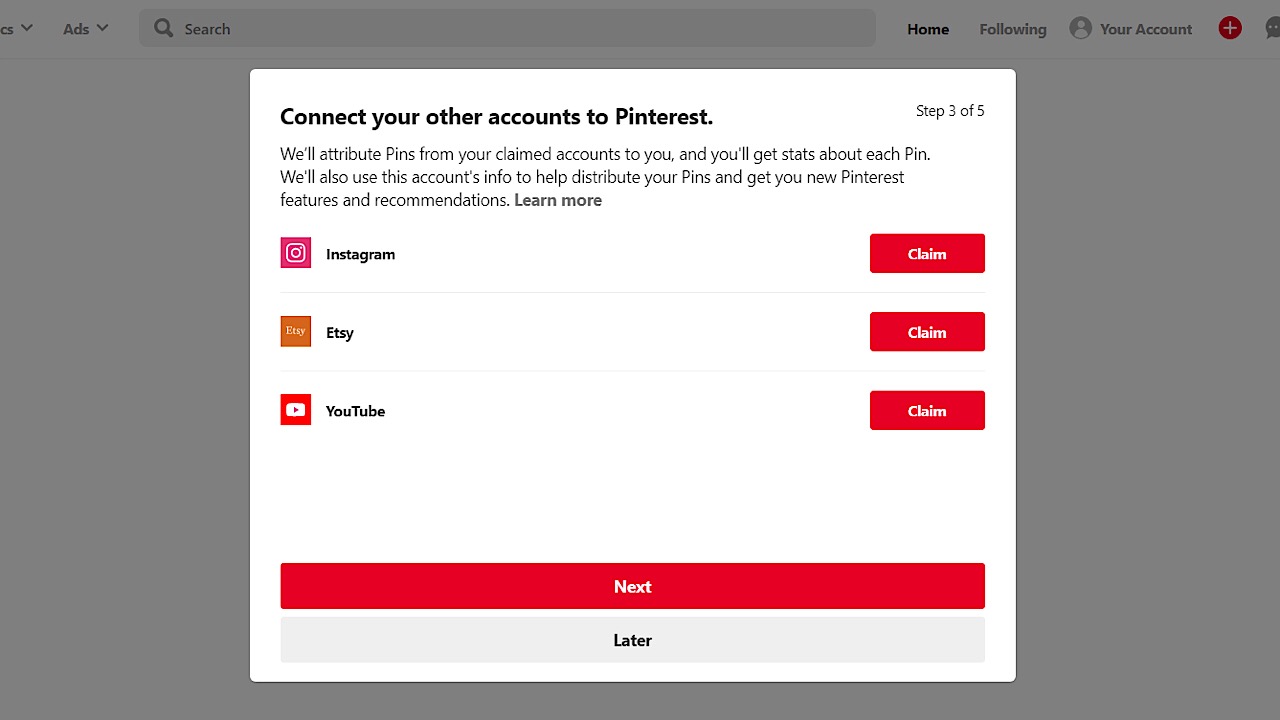Open the messages speech bubble icon
This screenshot has height=720, width=1280.
coord(1273,28)
